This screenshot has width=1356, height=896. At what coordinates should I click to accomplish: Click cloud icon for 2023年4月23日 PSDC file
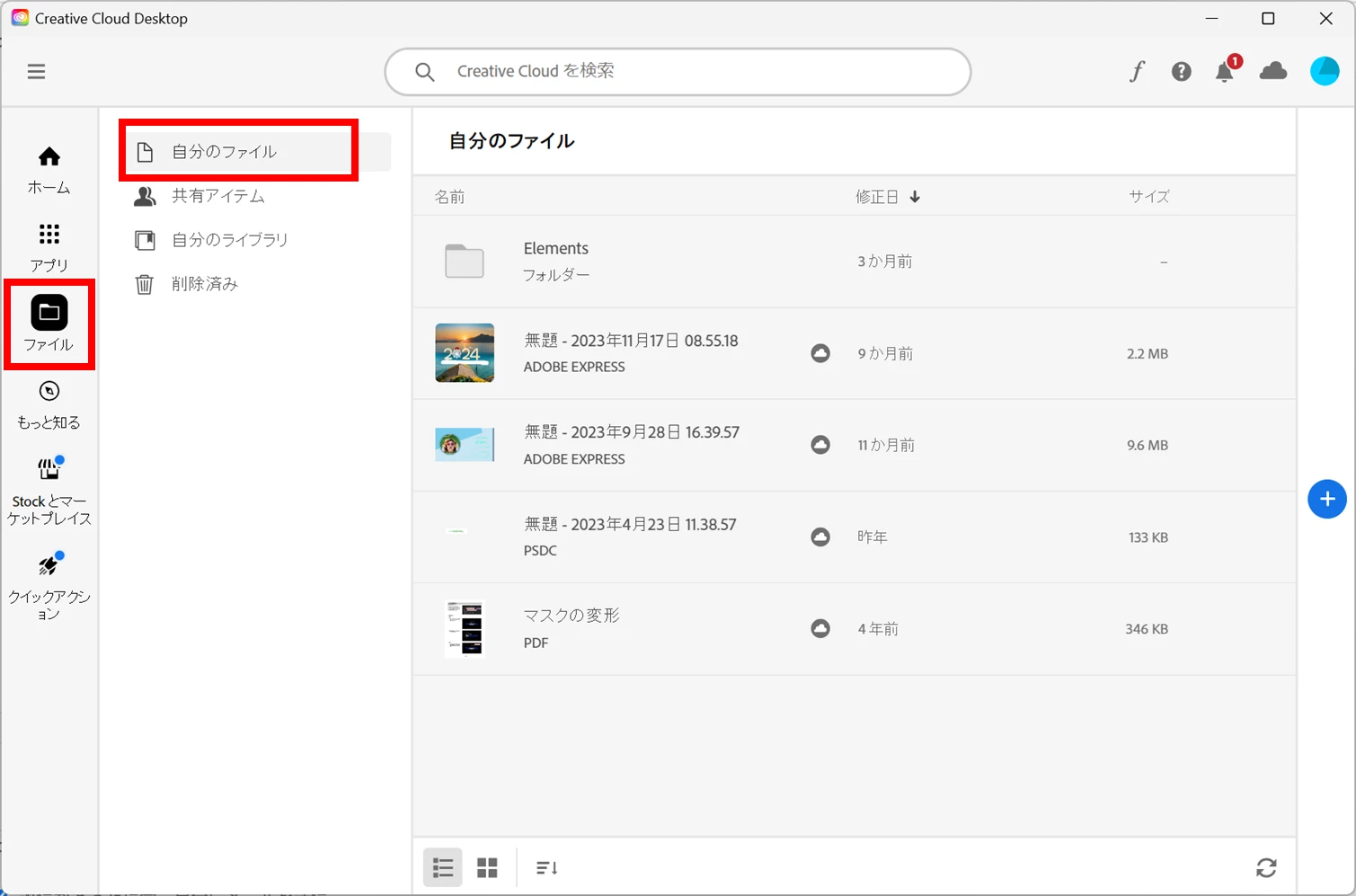click(x=820, y=537)
